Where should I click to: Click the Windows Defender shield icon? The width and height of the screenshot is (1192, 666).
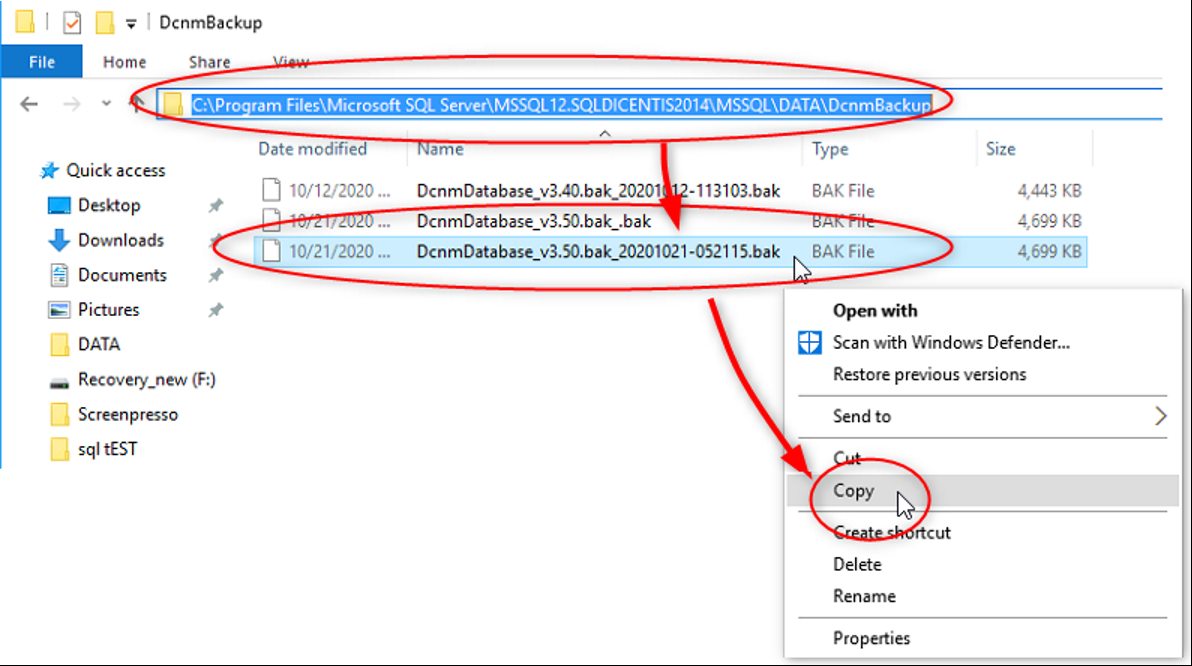pos(810,343)
